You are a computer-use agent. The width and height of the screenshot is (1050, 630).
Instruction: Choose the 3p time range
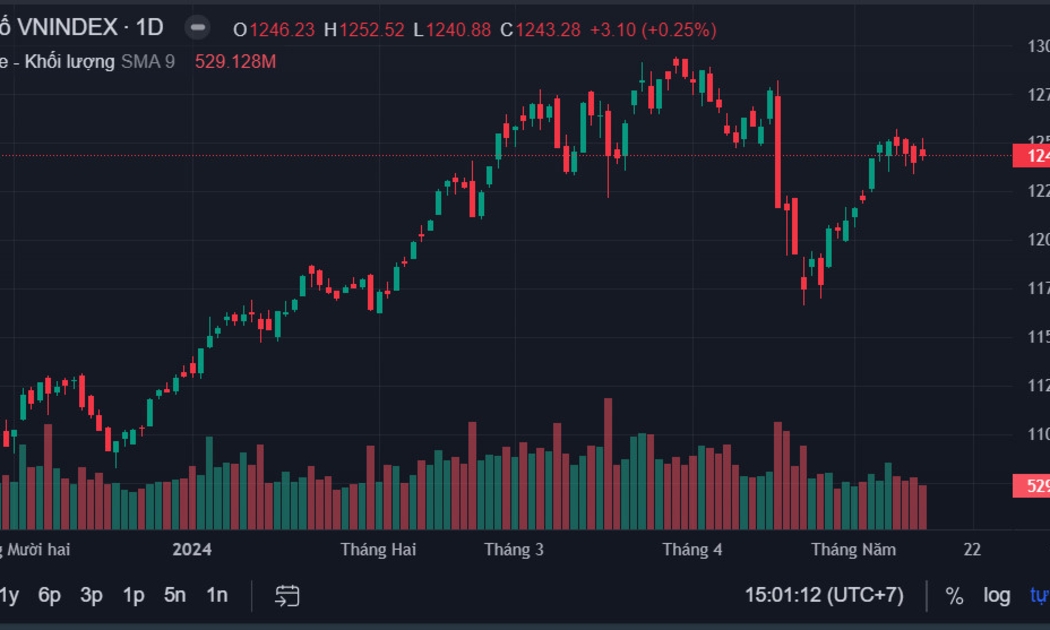point(91,596)
